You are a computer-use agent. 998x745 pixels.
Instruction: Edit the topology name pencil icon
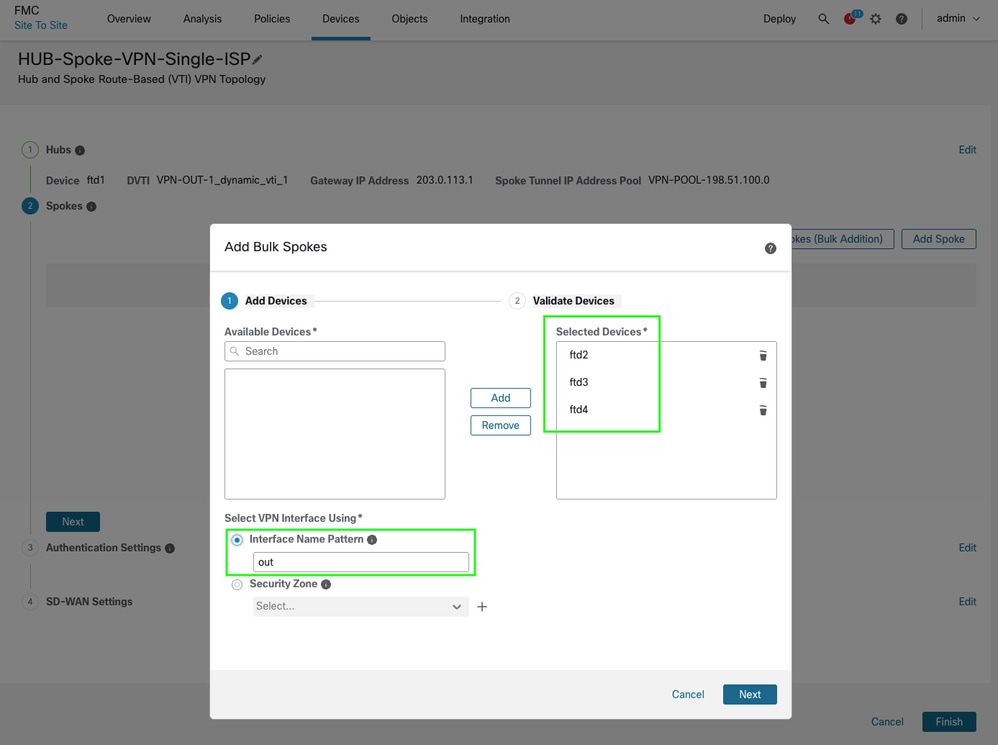pyautogui.click(x=258, y=60)
